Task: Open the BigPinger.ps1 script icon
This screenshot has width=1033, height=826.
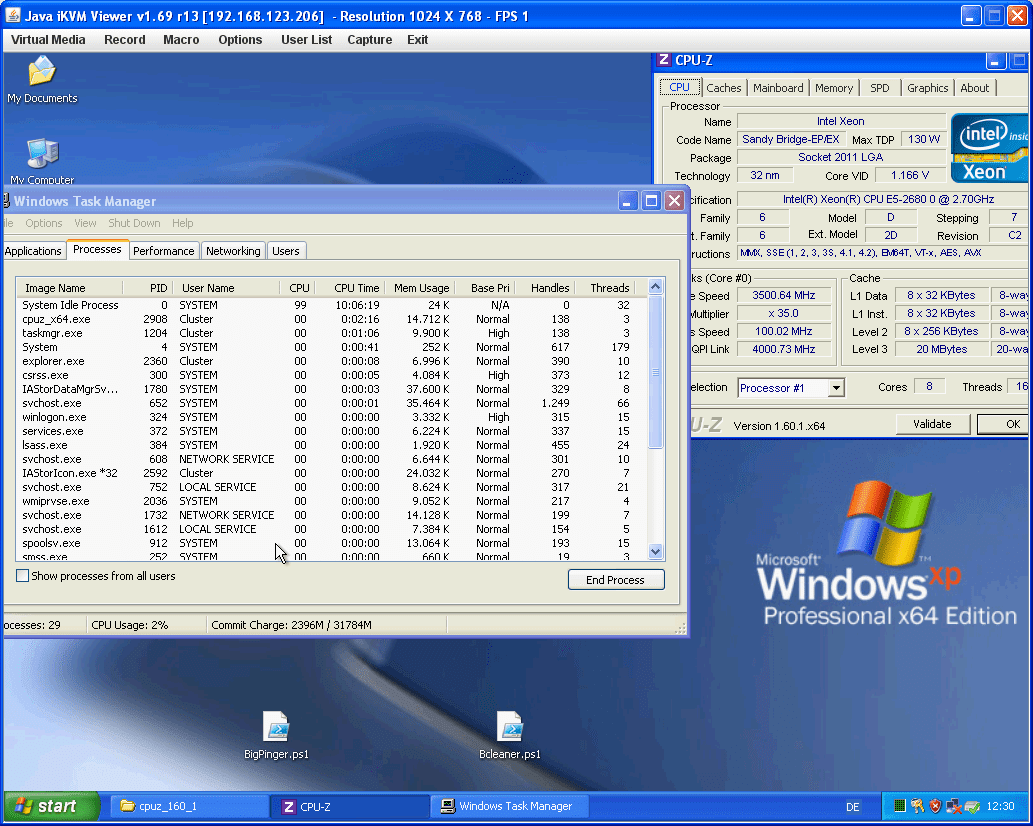Action: point(276,728)
